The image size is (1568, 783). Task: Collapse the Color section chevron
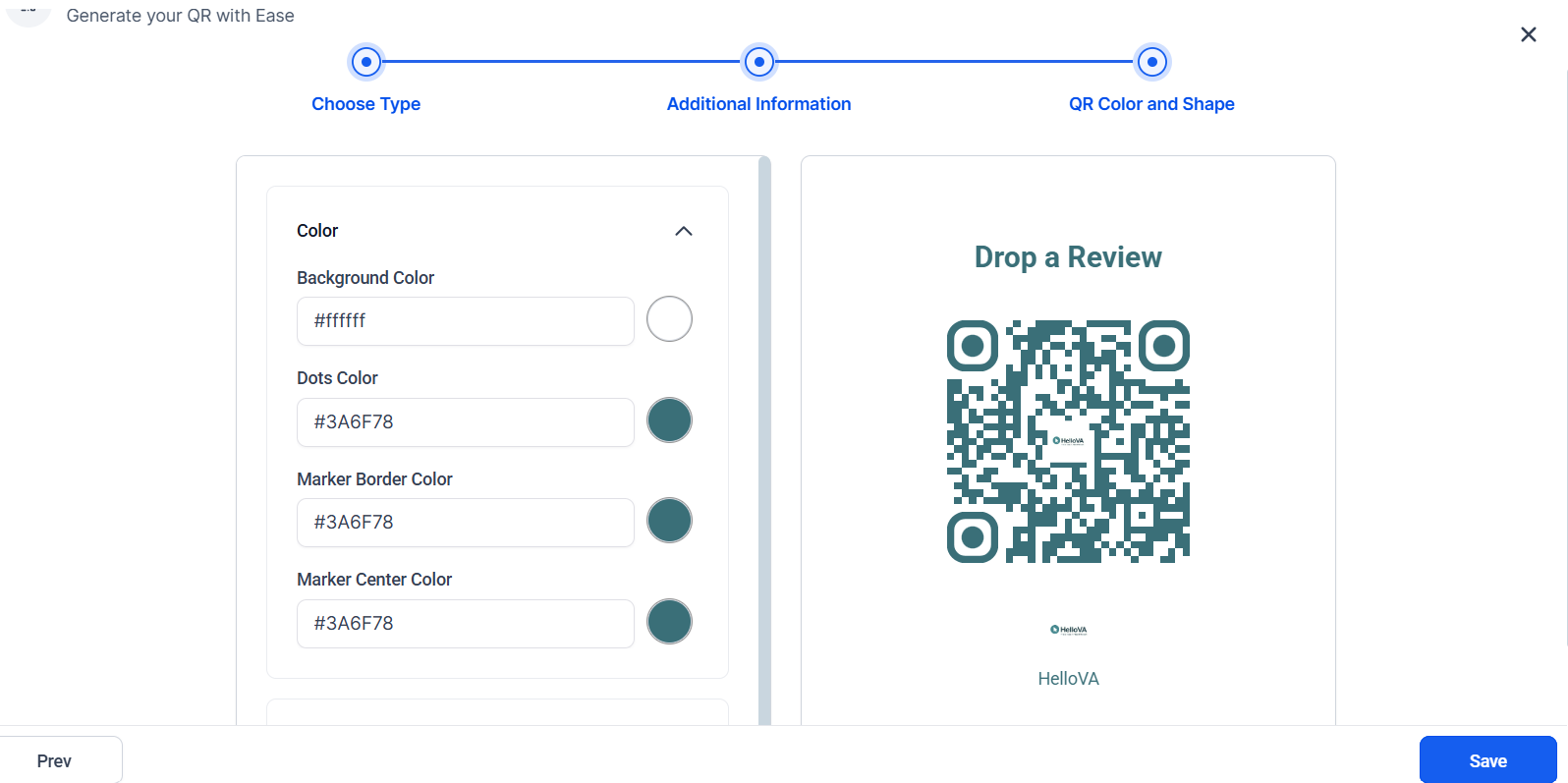click(684, 231)
